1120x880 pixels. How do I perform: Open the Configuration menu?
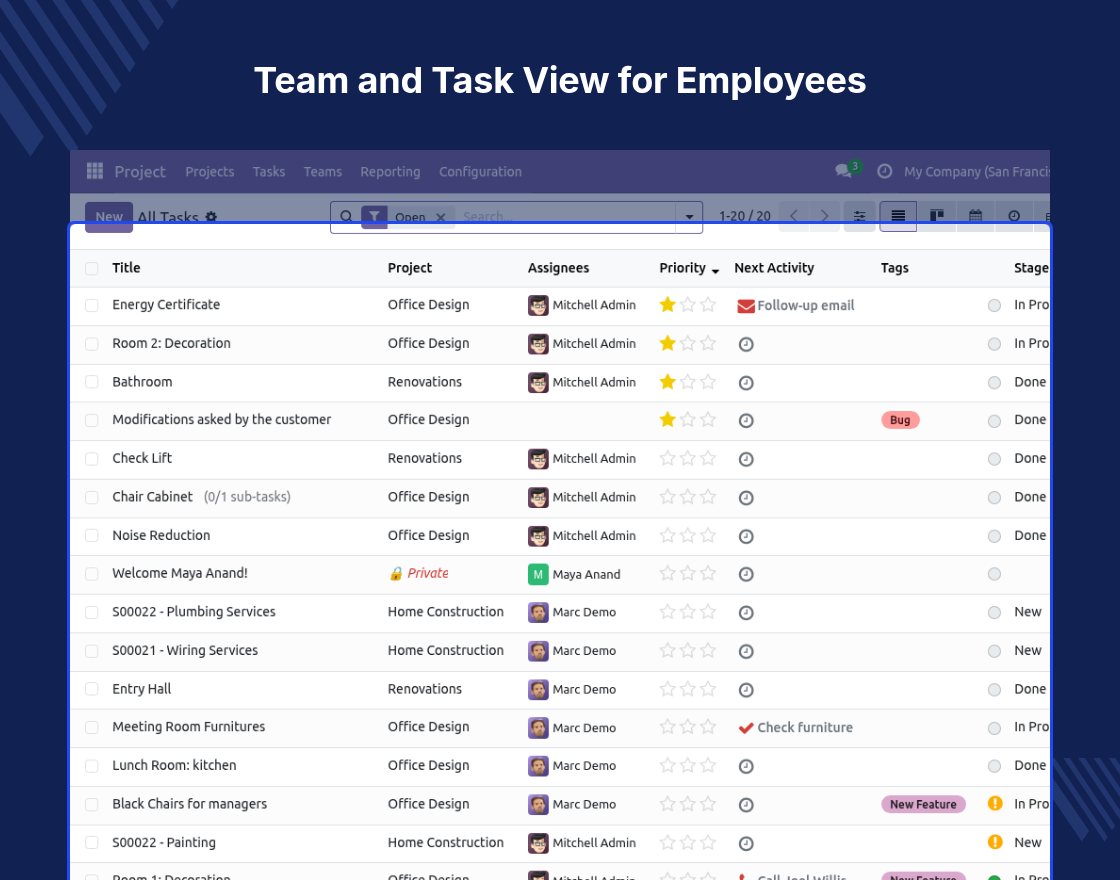(x=480, y=171)
